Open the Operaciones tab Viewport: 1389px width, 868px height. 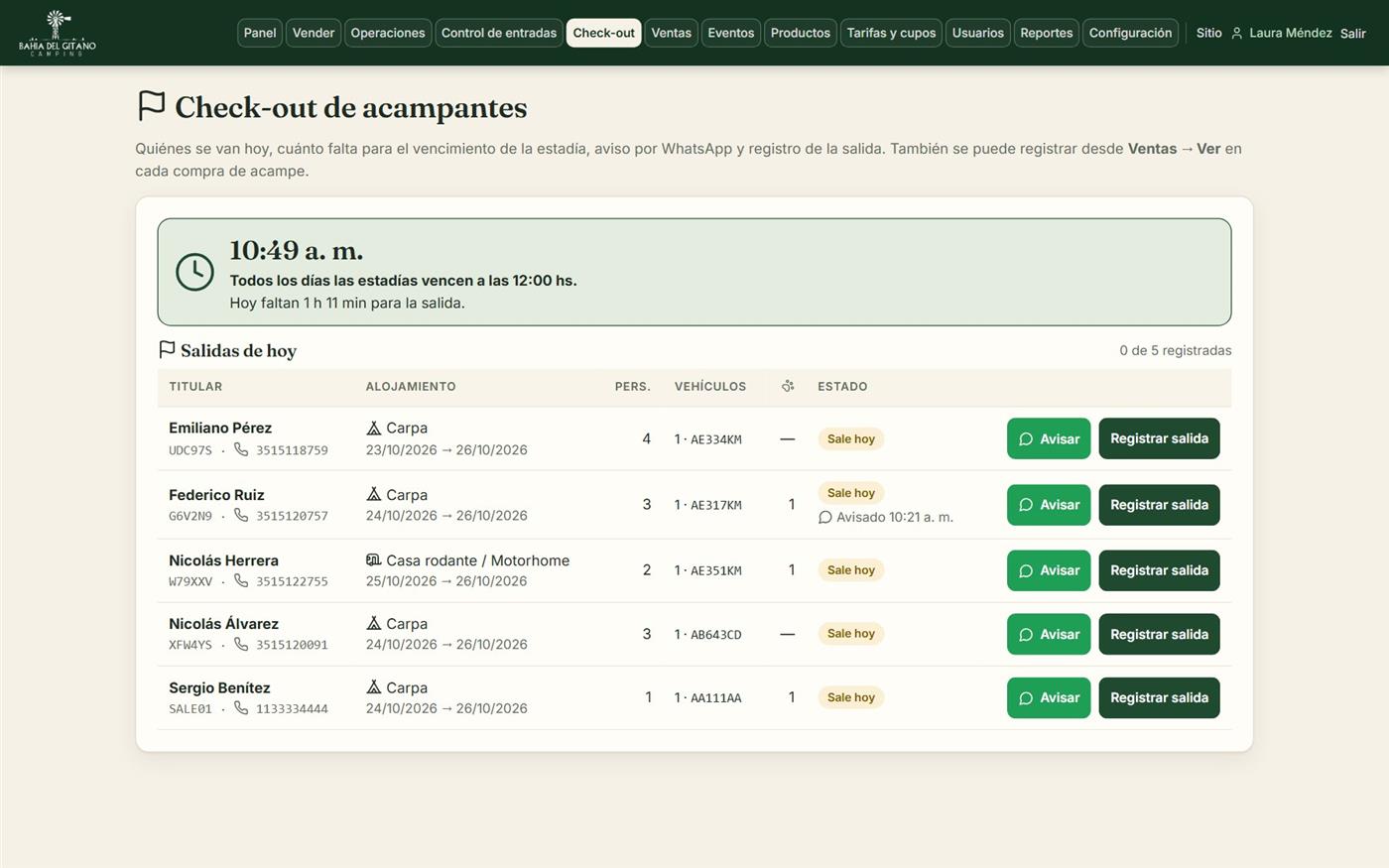point(388,33)
